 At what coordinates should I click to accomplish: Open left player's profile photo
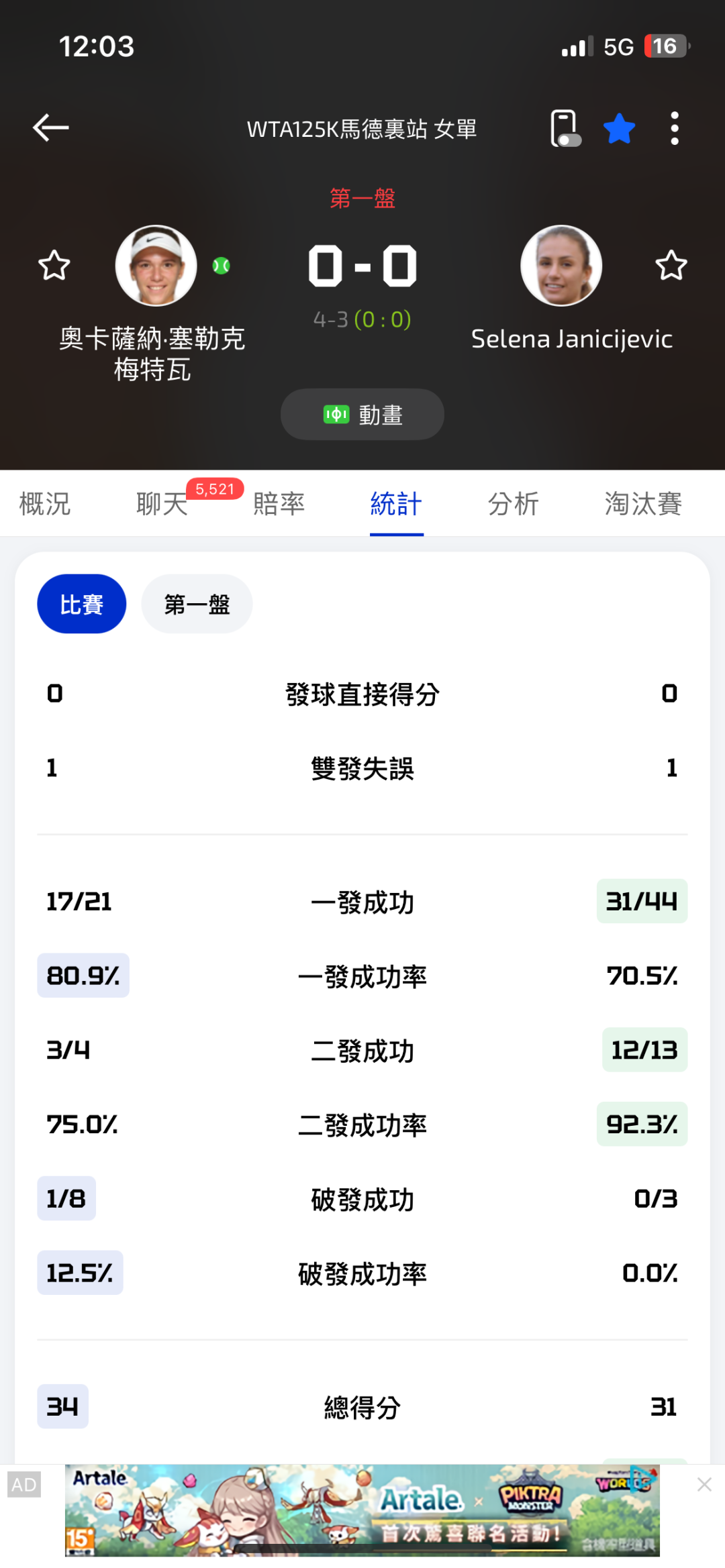[156, 266]
